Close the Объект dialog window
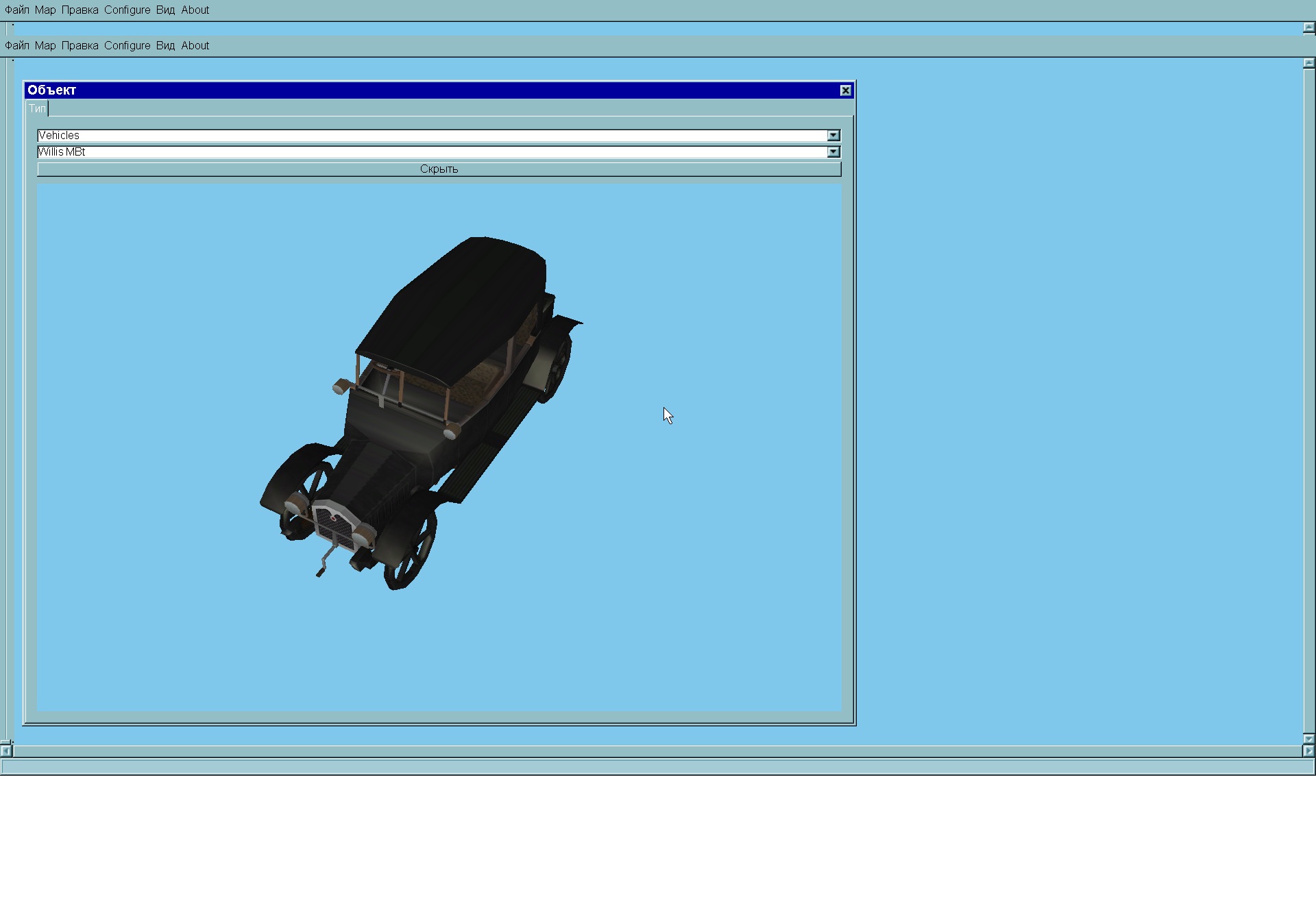 (846, 90)
